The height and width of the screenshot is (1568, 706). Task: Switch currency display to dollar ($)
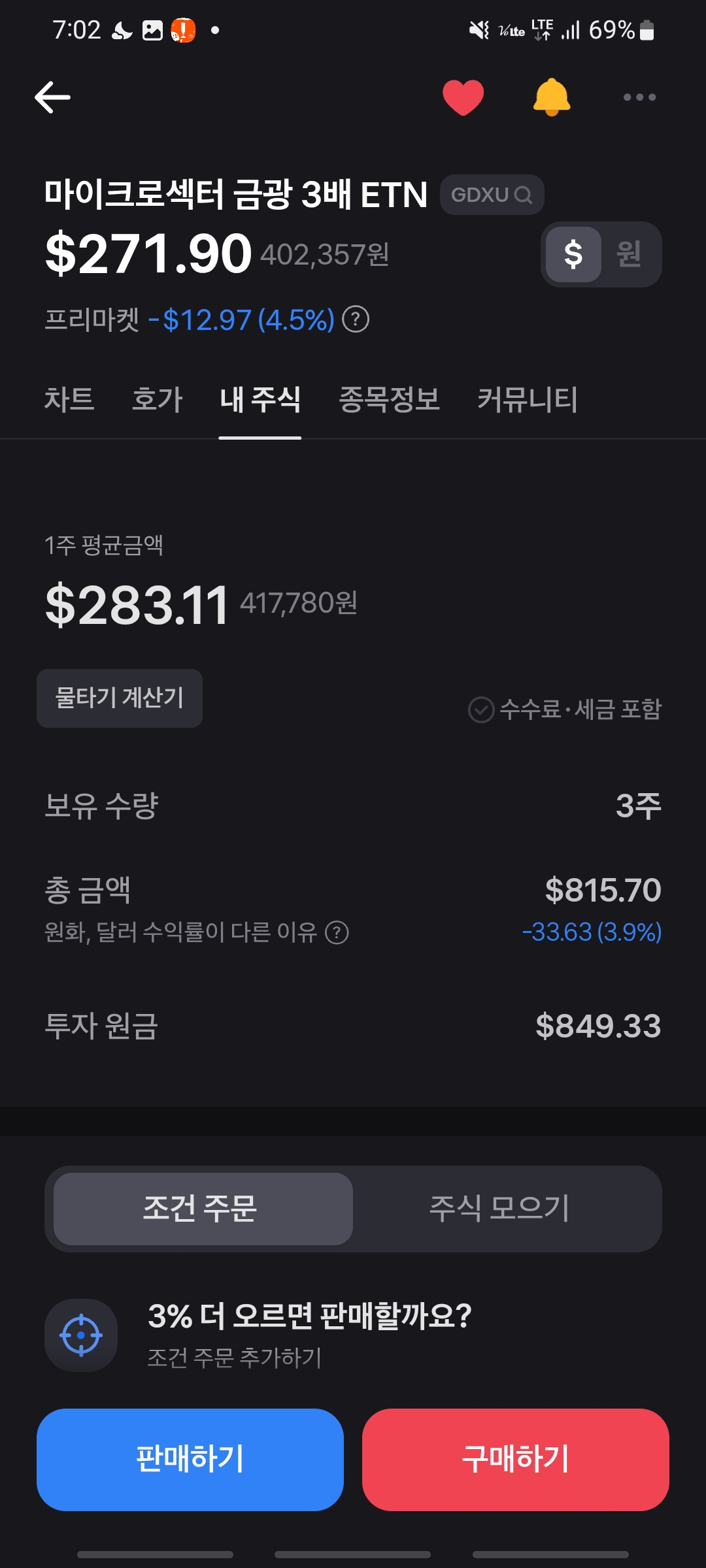[x=573, y=254]
